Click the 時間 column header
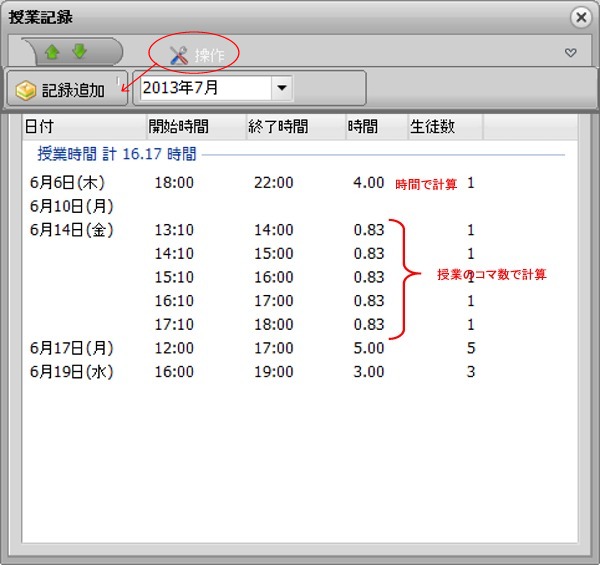 pos(377,127)
